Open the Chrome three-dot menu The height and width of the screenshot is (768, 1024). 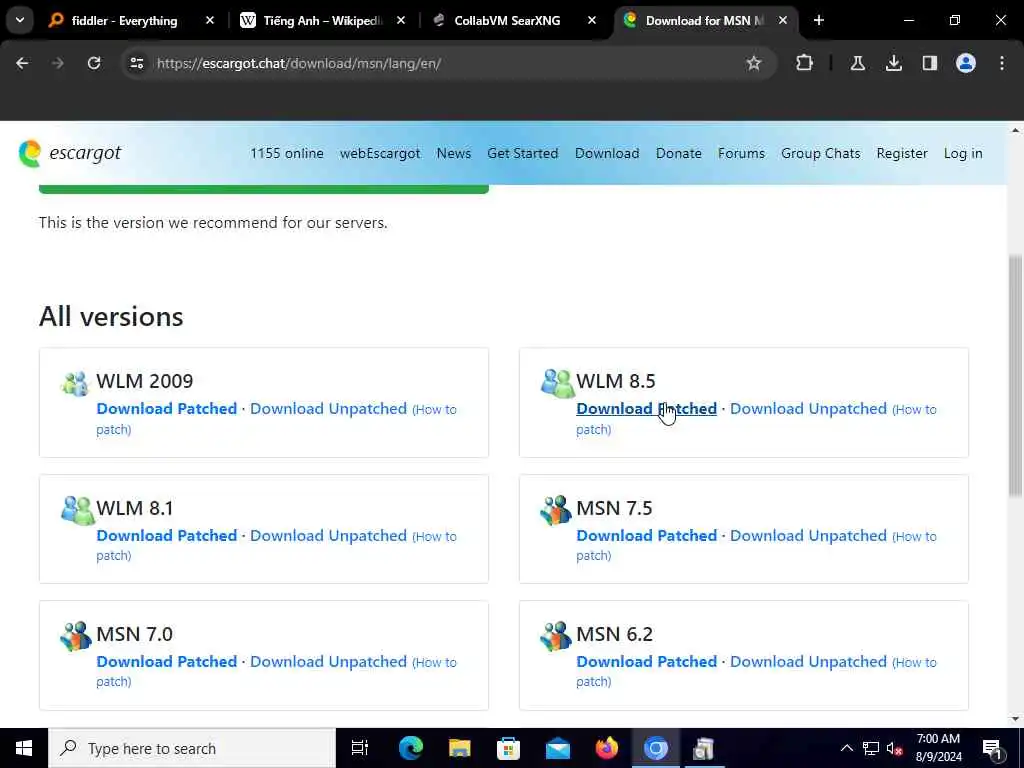tap(1001, 63)
